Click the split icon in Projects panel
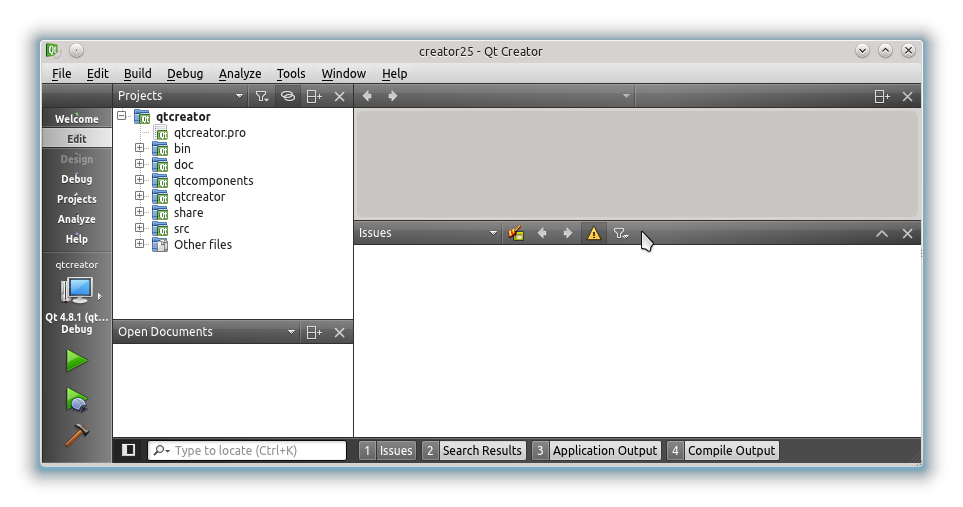 (x=314, y=96)
